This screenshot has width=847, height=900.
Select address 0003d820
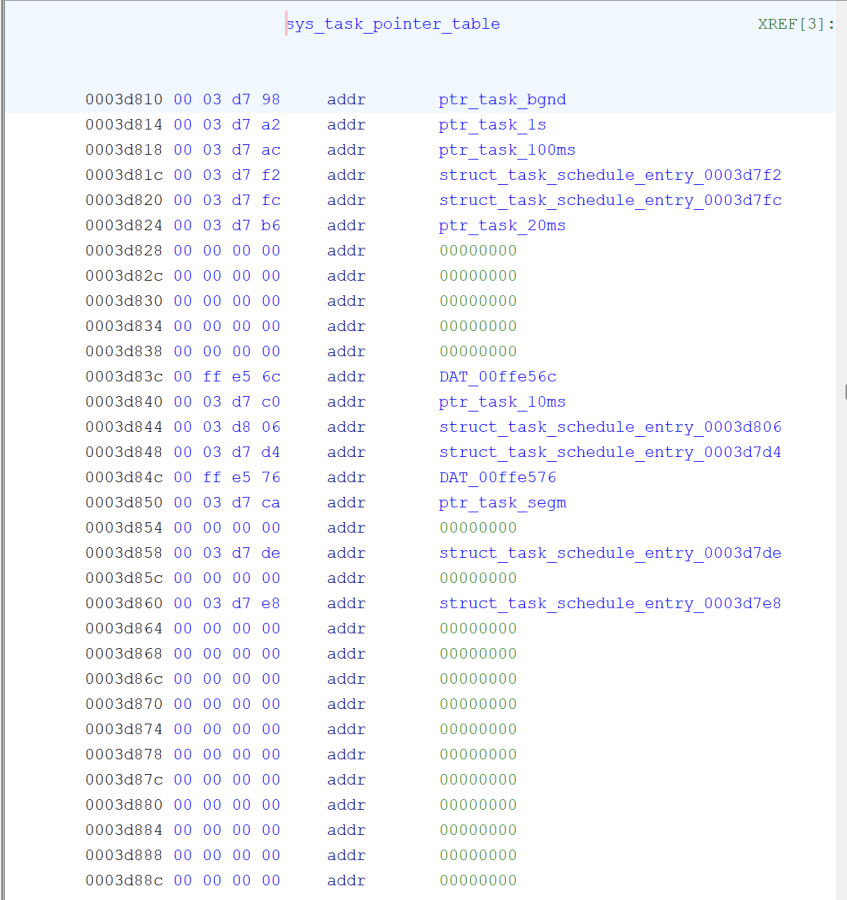click(124, 200)
